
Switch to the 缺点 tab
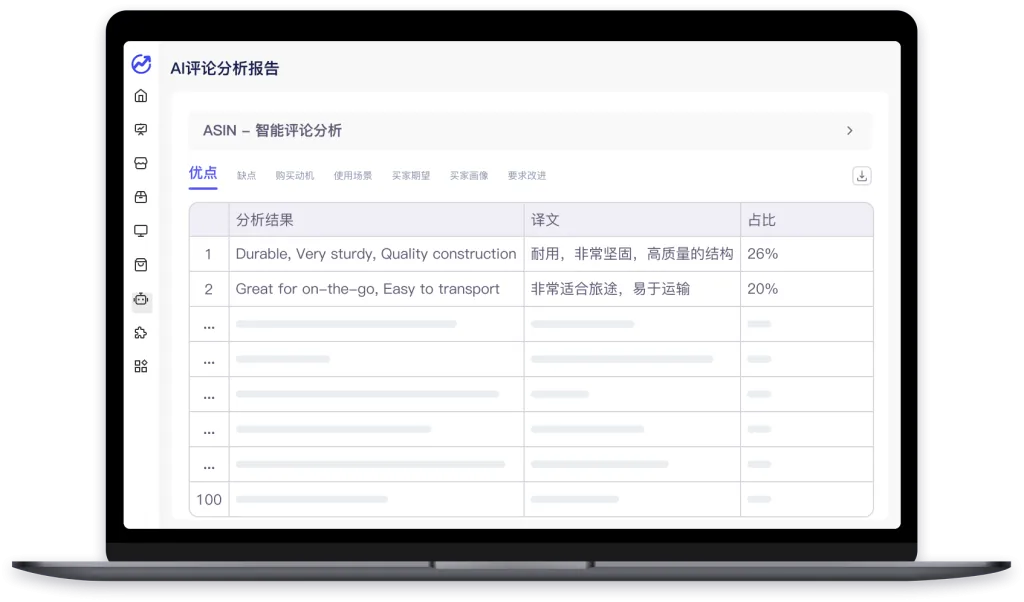[x=246, y=176]
